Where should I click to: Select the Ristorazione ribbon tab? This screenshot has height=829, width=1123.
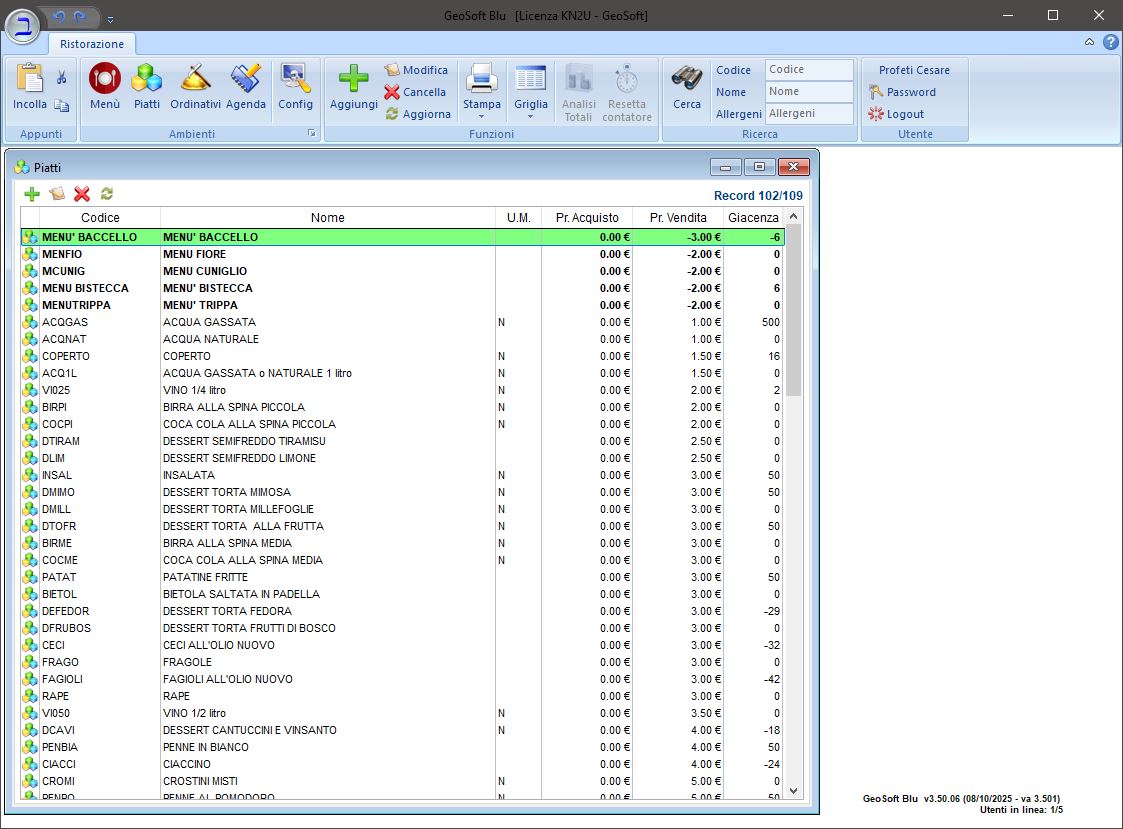click(92, 44)
